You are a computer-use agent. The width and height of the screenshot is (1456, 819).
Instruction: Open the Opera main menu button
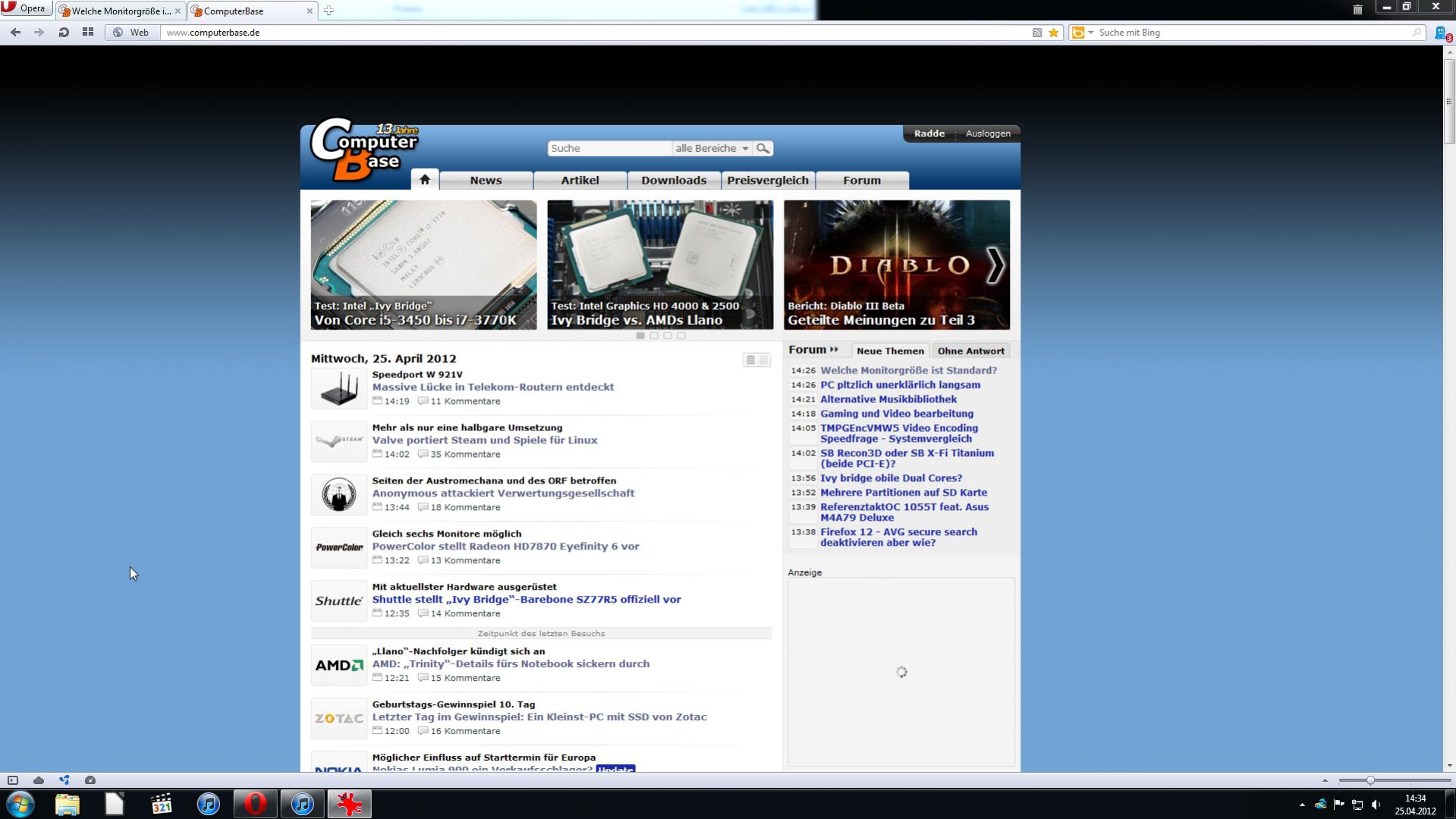(27, 8)
